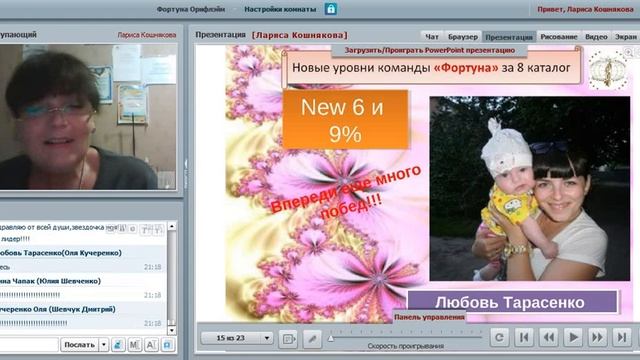
Task: Switch to the Рисование tab
Action: [559, 37]
